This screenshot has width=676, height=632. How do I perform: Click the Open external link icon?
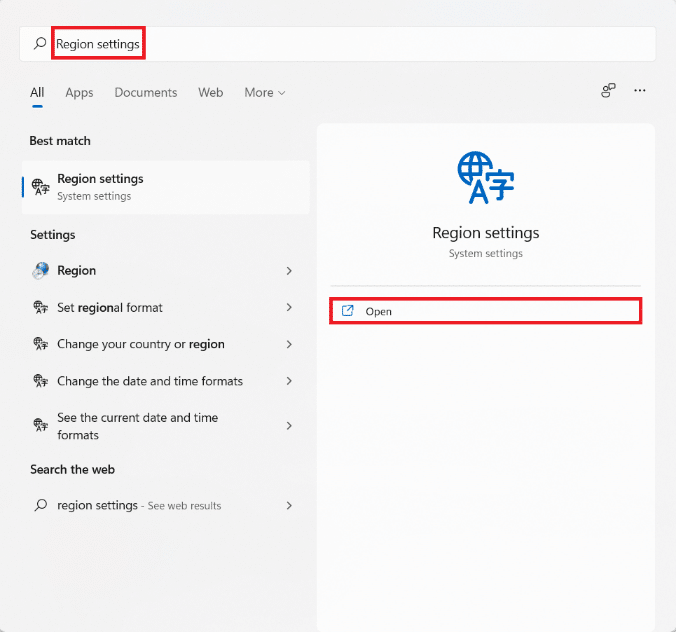pos(348,311)
